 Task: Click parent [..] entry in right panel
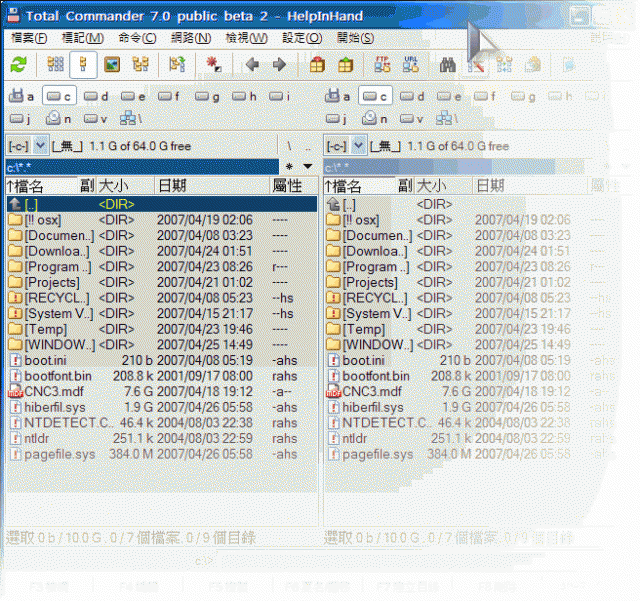[471, 204]
